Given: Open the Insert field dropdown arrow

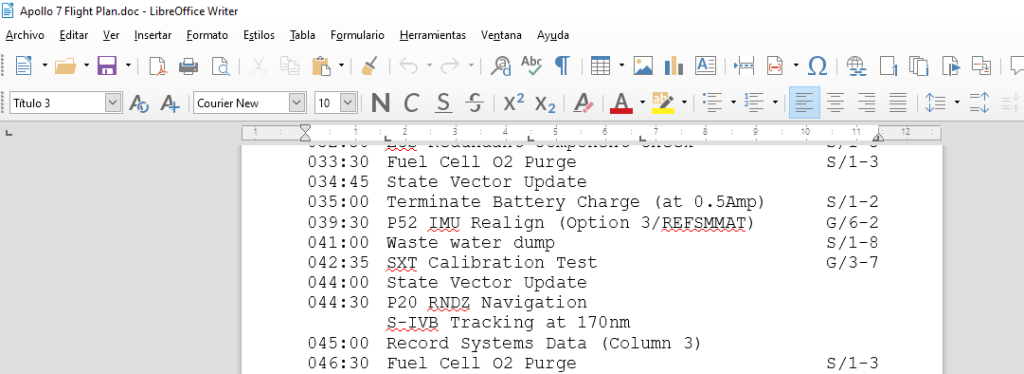Looking at the screenshot, I should 796,65.
